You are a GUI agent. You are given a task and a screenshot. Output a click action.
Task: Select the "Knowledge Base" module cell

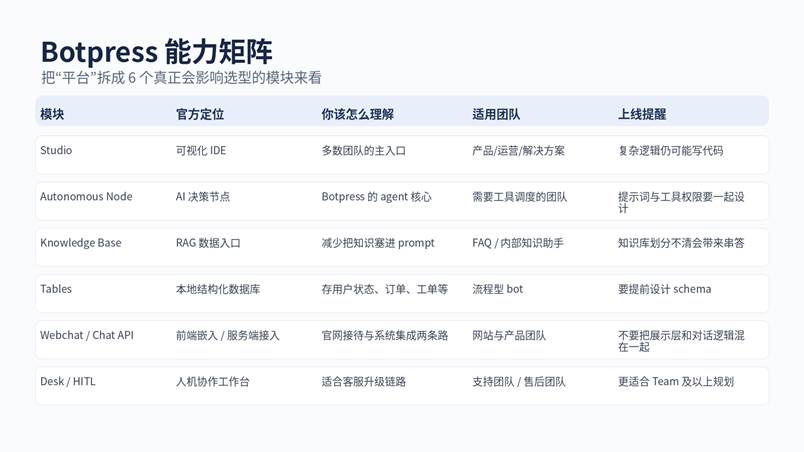click(80, 243)
